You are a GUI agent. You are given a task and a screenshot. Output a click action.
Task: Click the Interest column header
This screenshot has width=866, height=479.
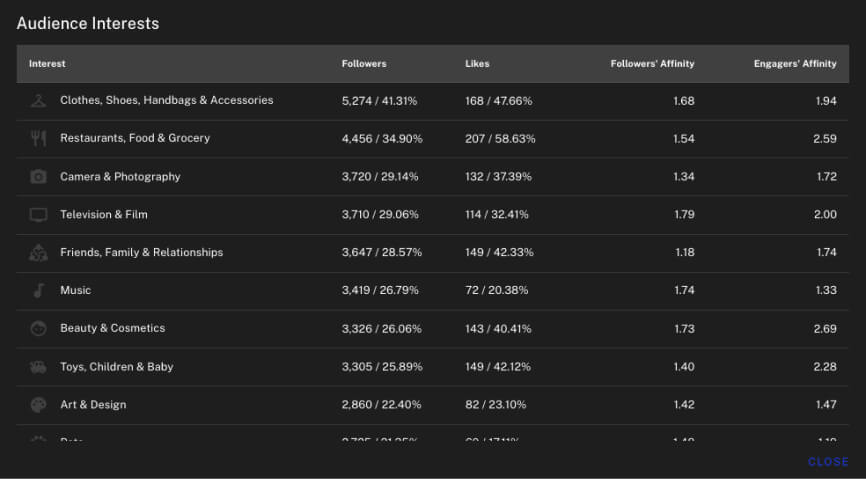47,64
